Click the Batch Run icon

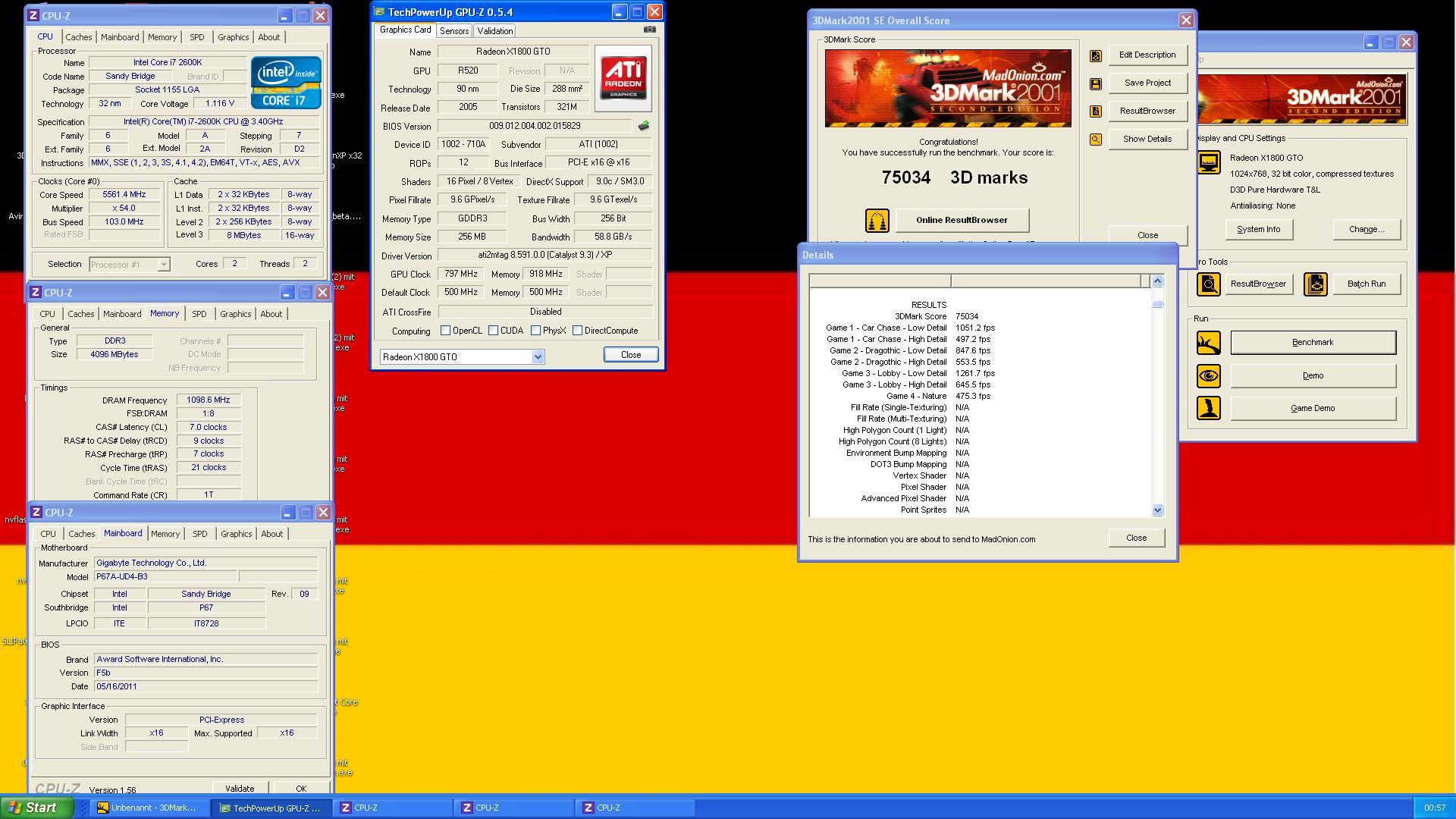pyautogui.click(x=1315, y=284)
